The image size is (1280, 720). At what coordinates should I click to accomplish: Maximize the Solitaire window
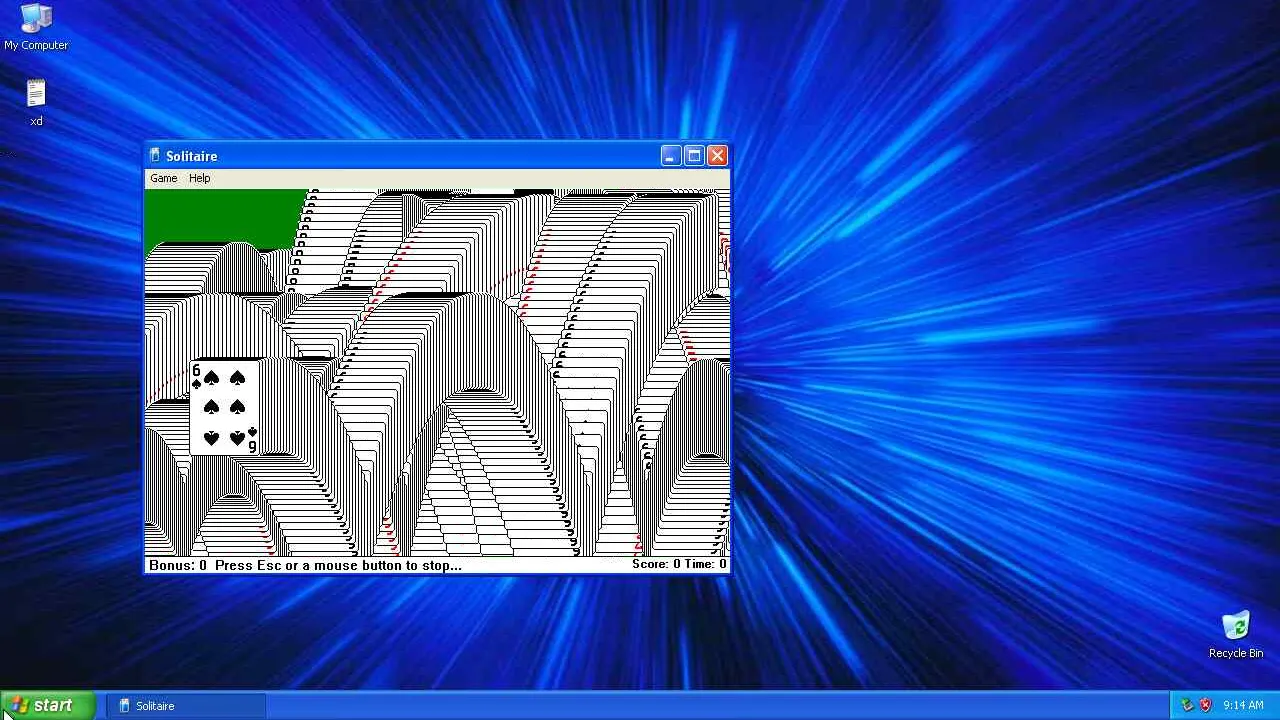pyautogui.click(x=694, y=156)
